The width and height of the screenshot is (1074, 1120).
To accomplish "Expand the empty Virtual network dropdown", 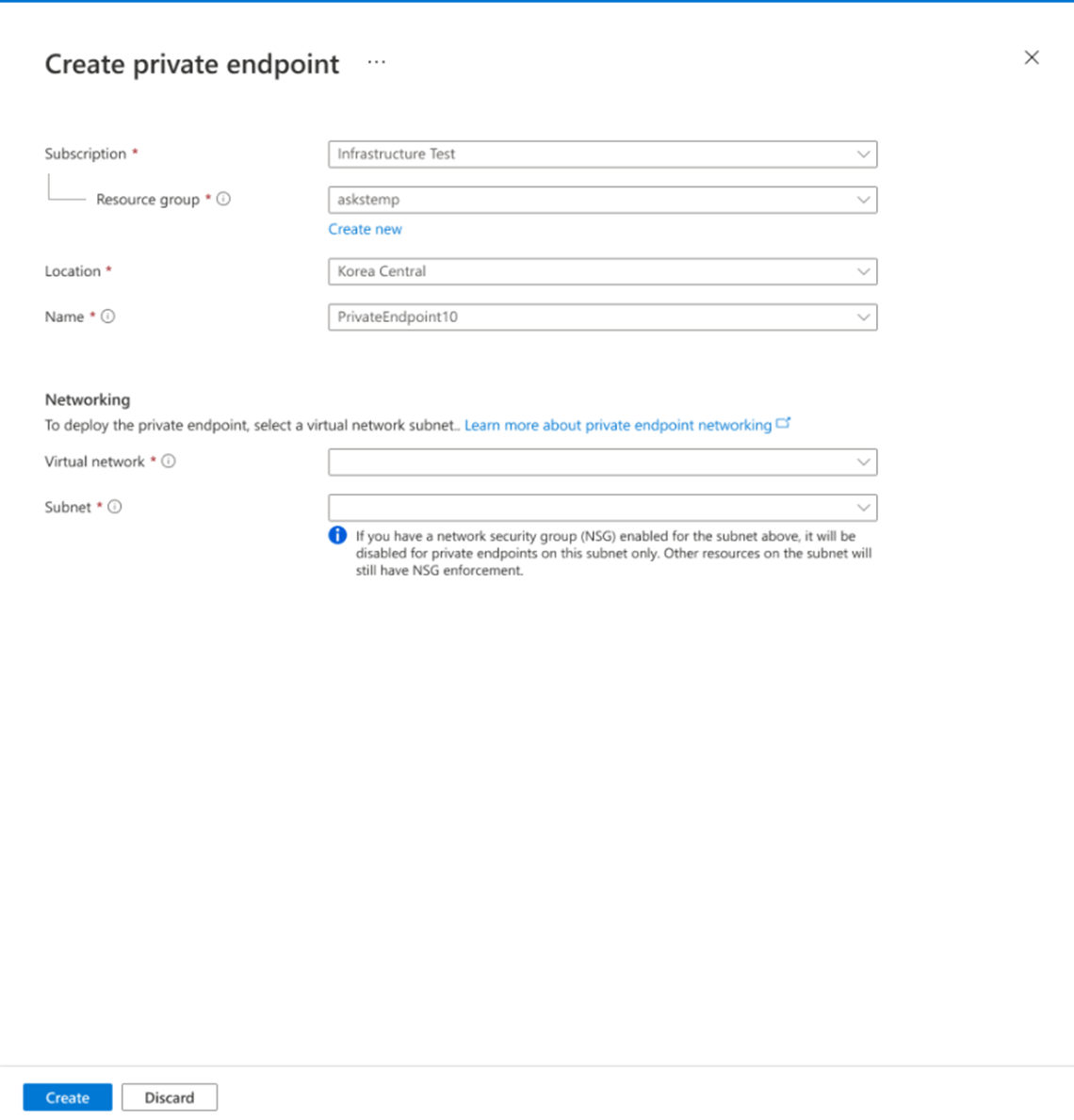I will (x=602, y=463).
